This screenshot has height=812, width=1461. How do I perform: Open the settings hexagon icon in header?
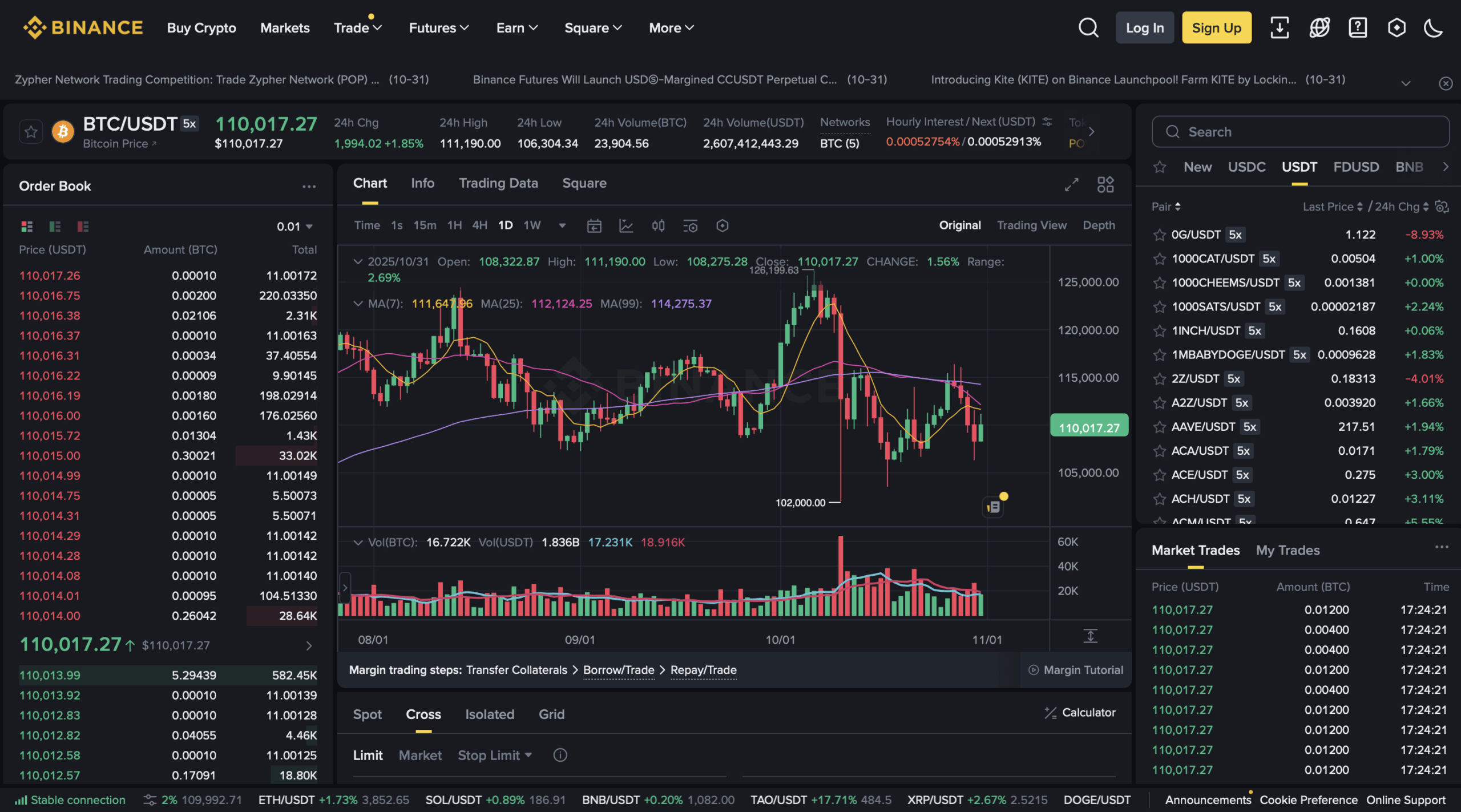[1397, 27]
